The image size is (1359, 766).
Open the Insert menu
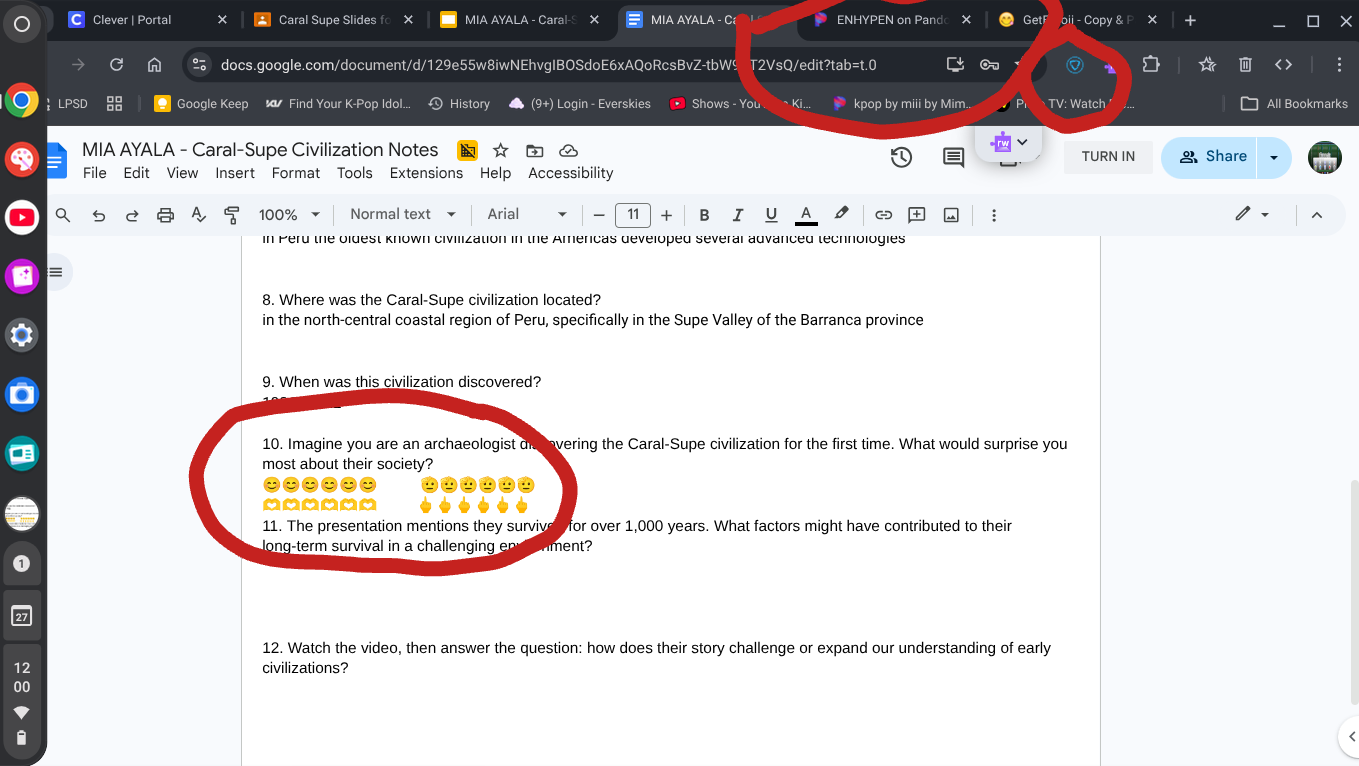pos(235,173)
